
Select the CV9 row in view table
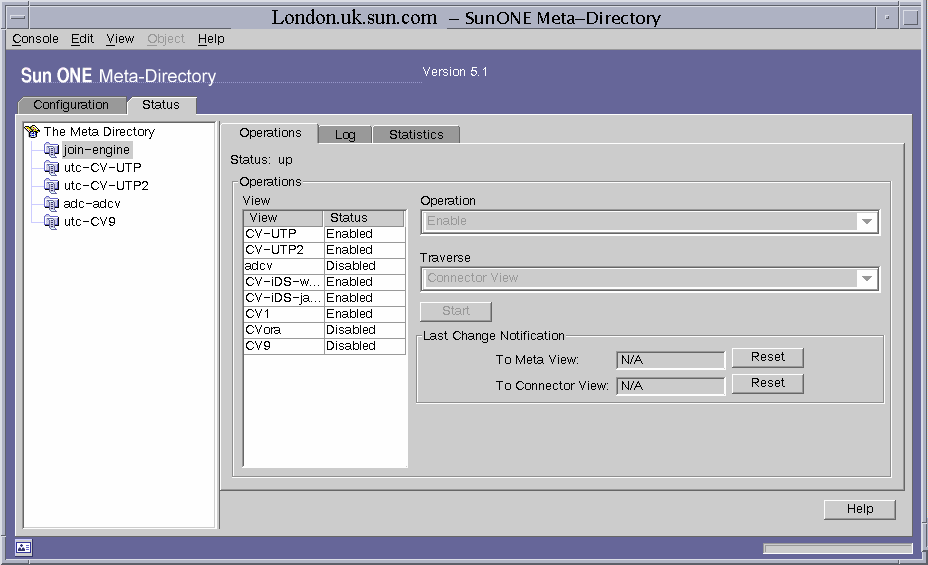(x=324, y=346)
